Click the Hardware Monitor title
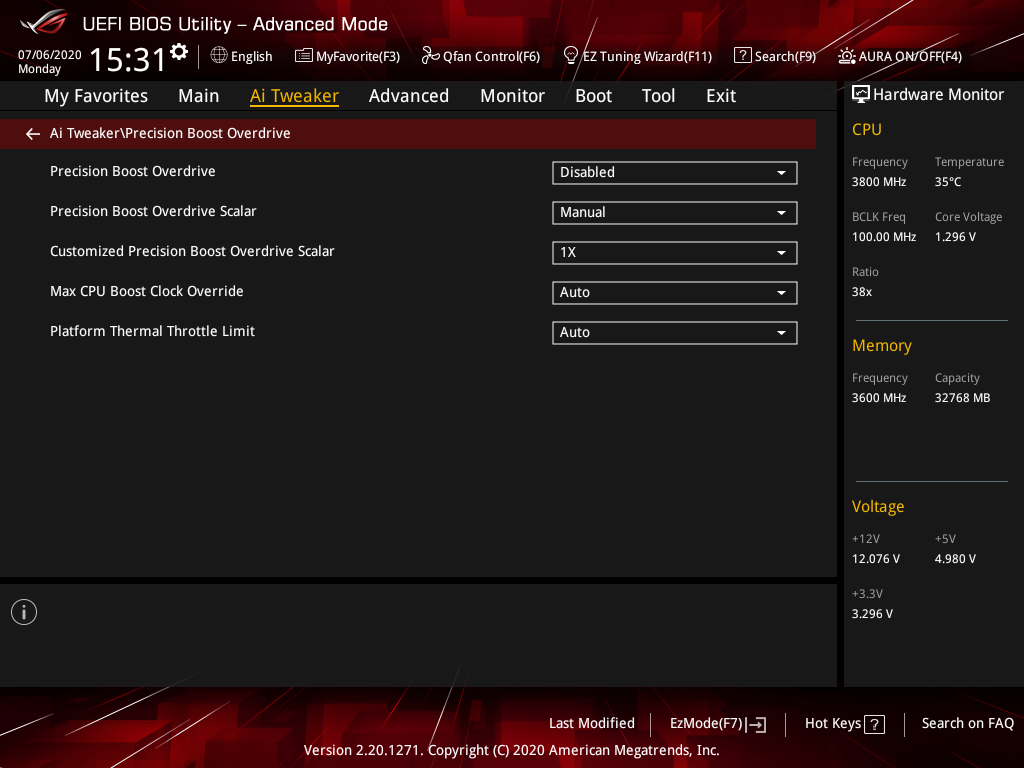The image size is (1024, 768). [x=938, y=95]
